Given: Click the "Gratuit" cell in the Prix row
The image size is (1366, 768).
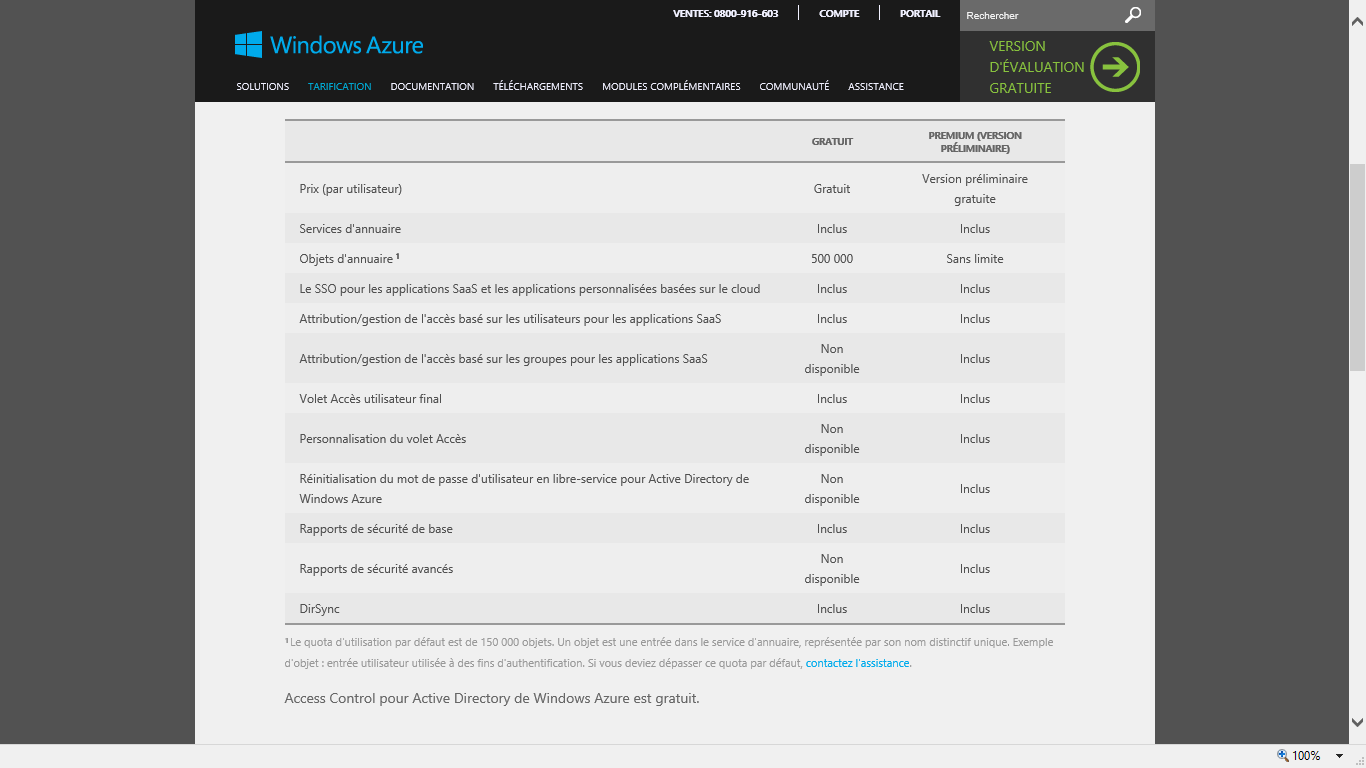Looking at the screenshot, I should coord(832,189).
